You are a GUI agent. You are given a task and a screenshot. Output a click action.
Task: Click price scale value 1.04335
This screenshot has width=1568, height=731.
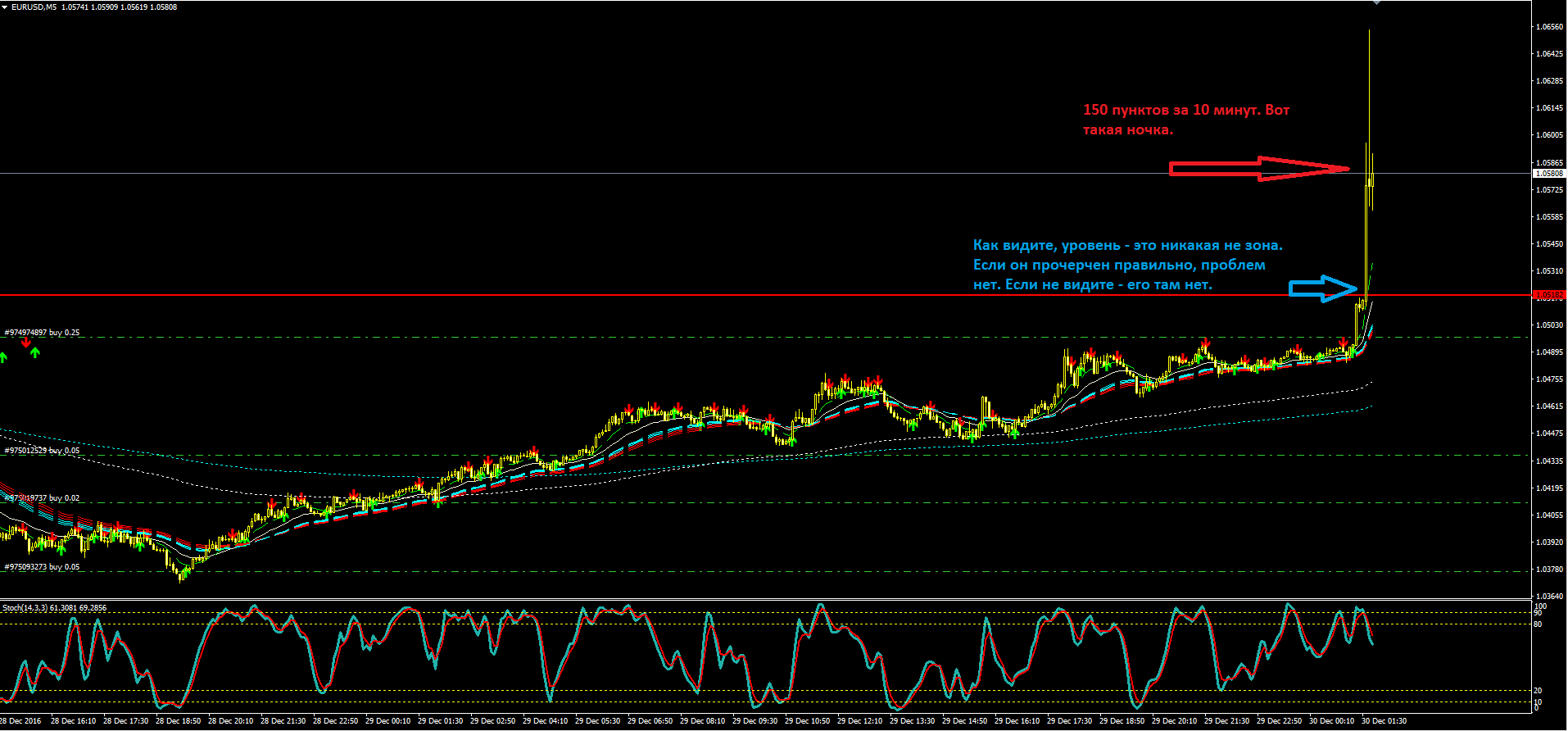(x=1549, y=461)
